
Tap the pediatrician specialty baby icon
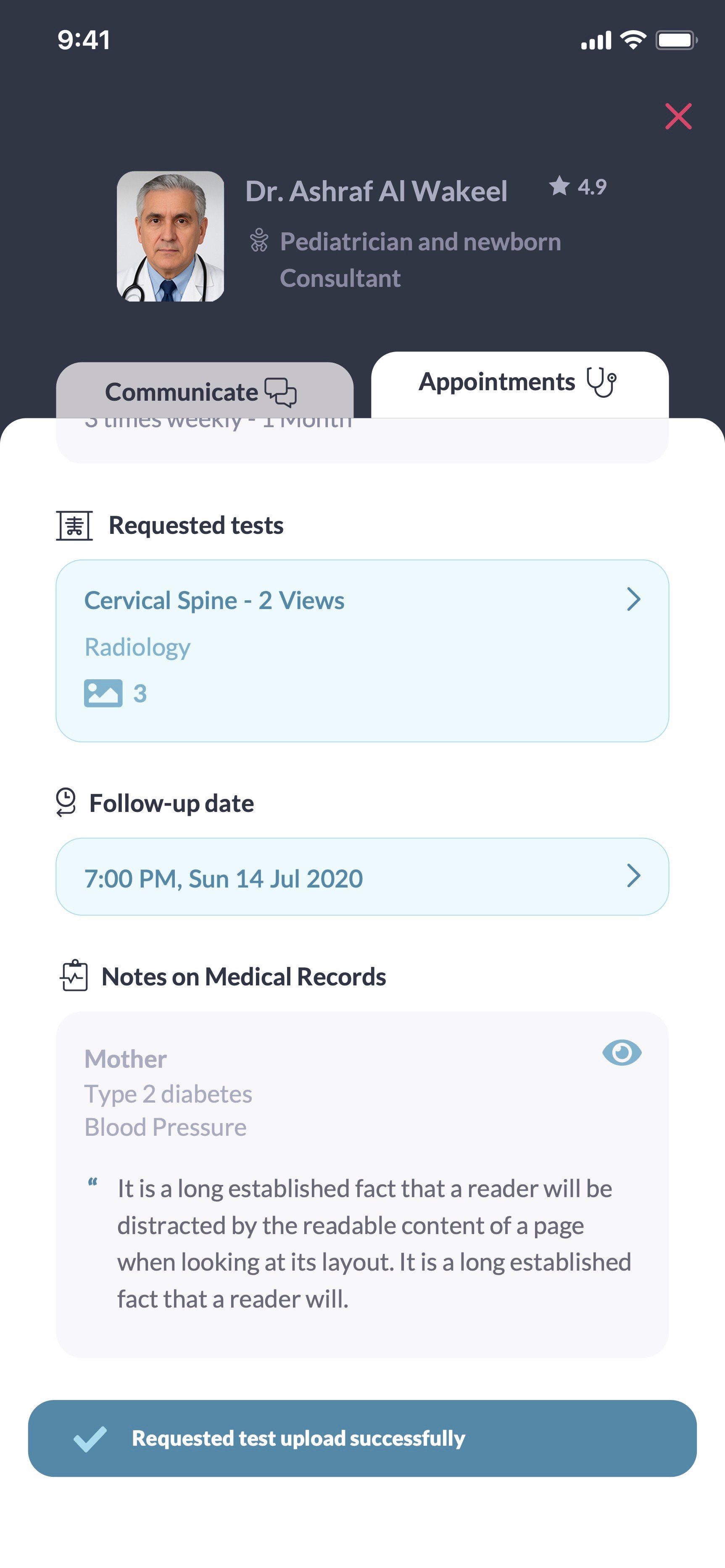coord(259,240)
